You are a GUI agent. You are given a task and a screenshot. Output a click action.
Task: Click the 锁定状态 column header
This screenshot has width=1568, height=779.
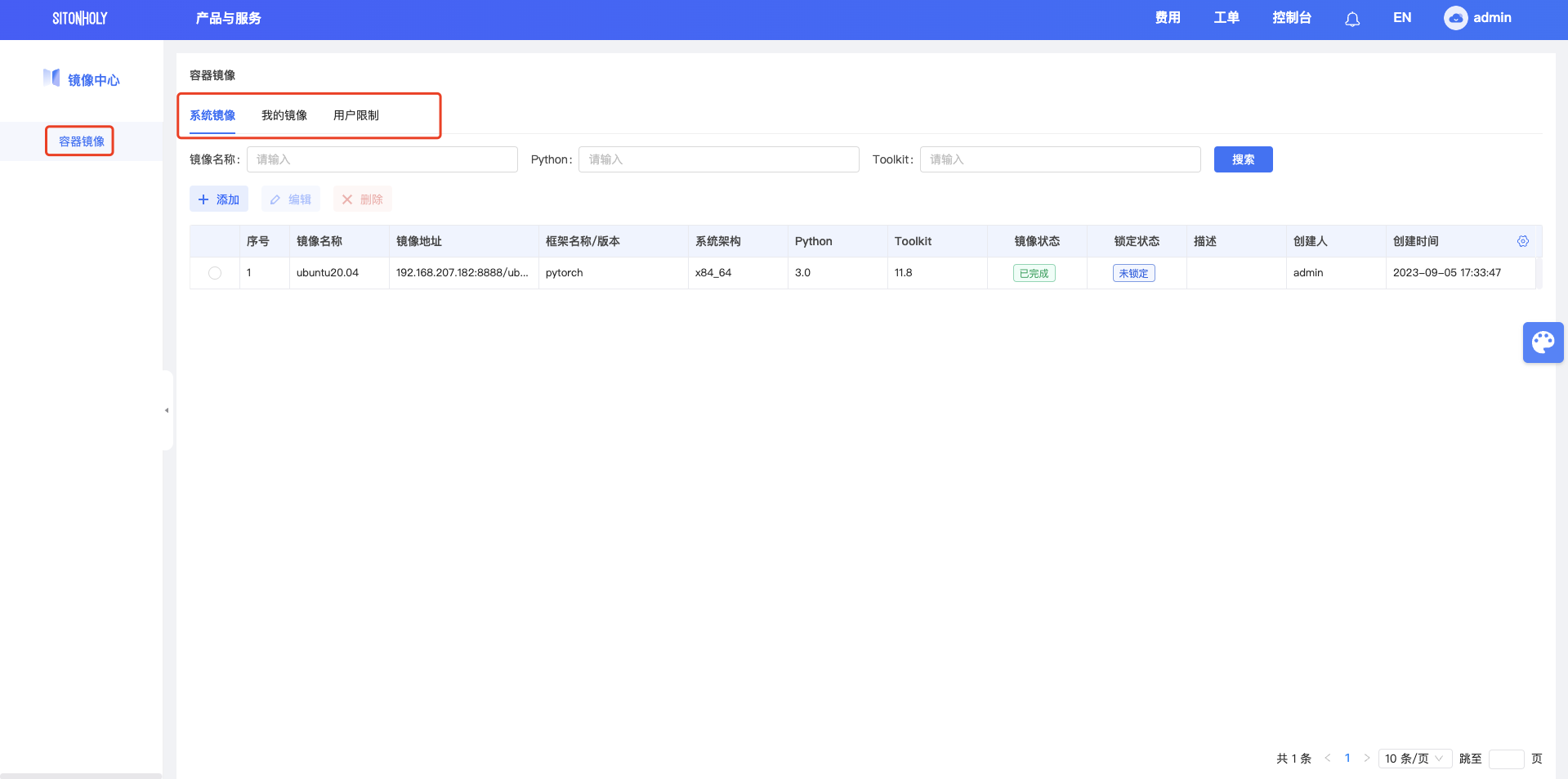coord(1137,241)
